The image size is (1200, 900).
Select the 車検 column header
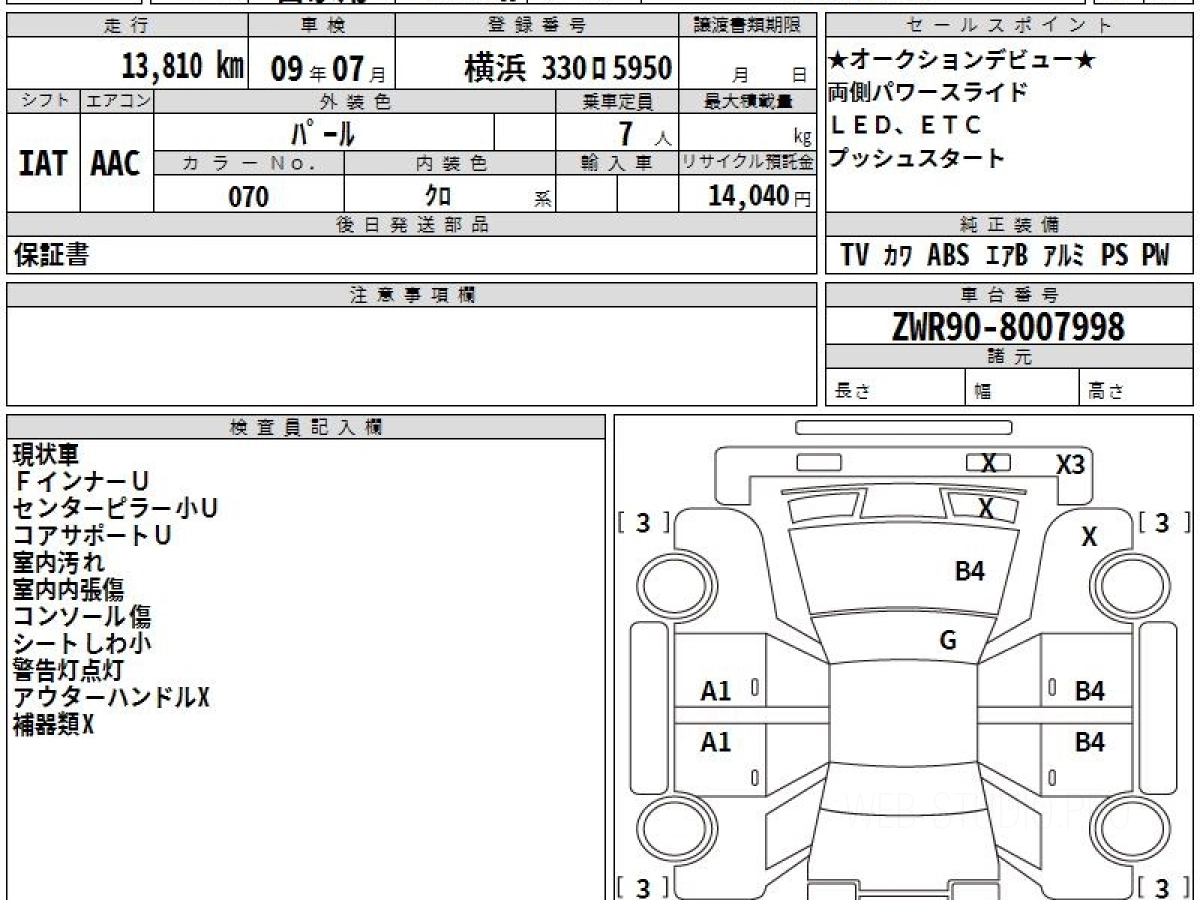tap(321, 26)
